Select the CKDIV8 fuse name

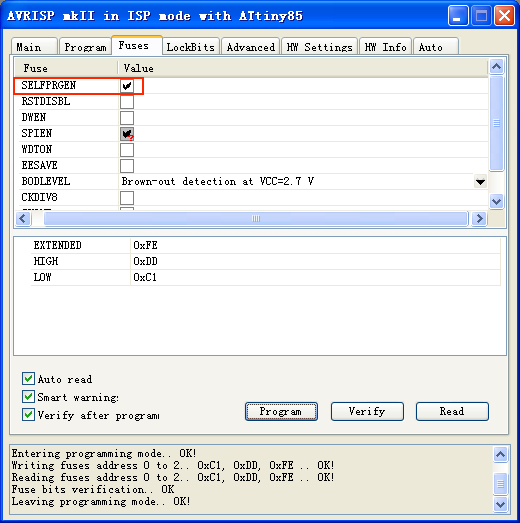pyautogui.click(x=39, y=197)
